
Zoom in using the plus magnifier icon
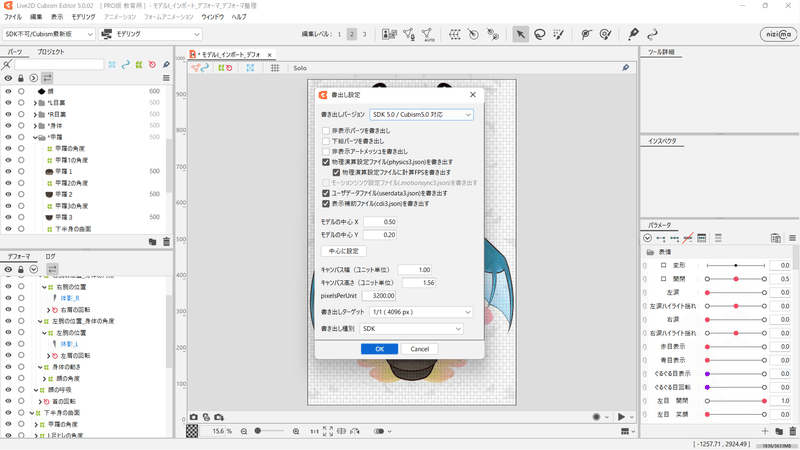pyautogui.click(x=296, y=431)
